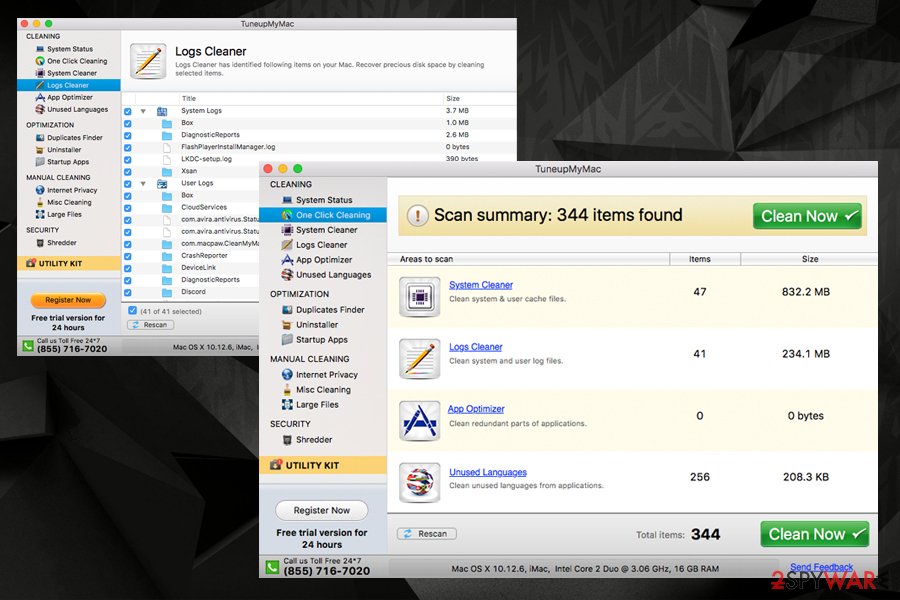Click the Send Feedback link
This screenshot has height=600, width=900.
coord(821,567)
